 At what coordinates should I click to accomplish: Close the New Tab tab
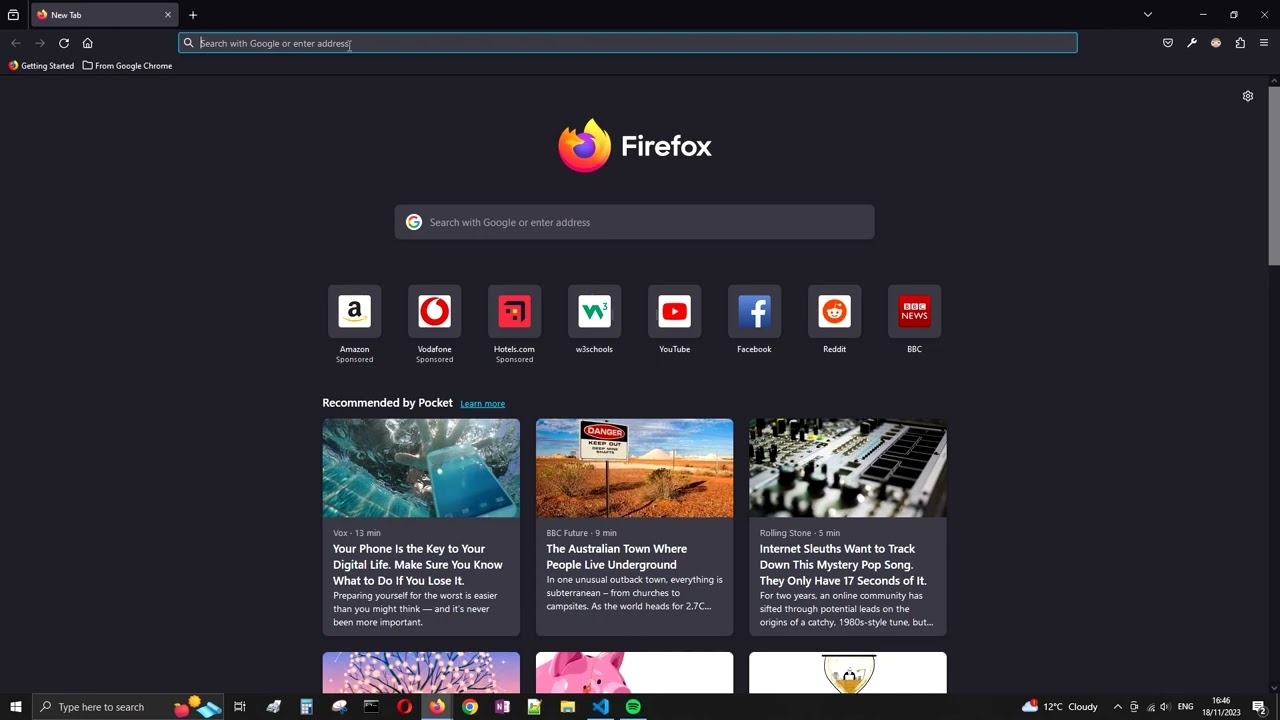(x=168, y=15)
